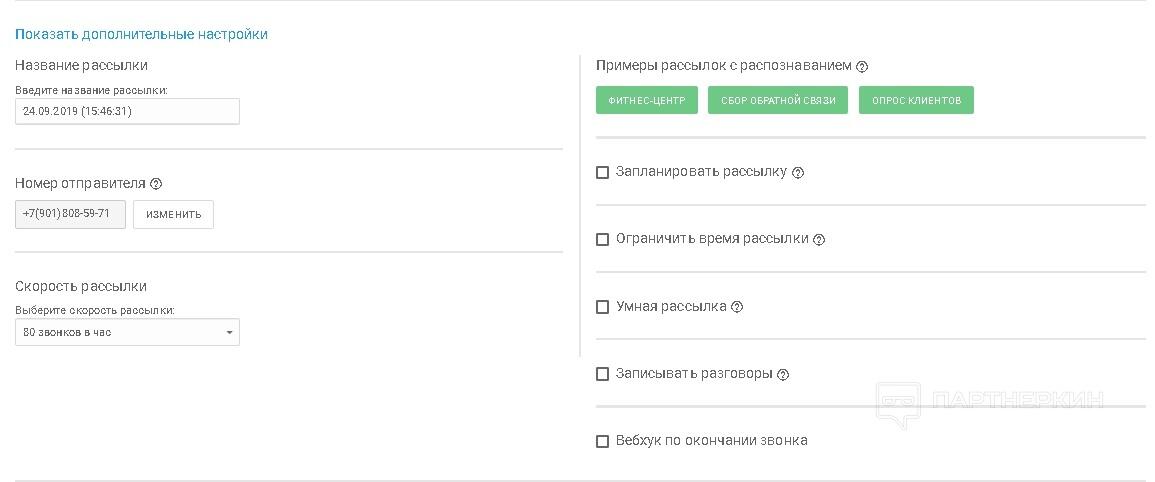Click help icon beside Примеры рассылок с распознаванием
Viewport: 1155px width, 482px height.
(862, 67)
